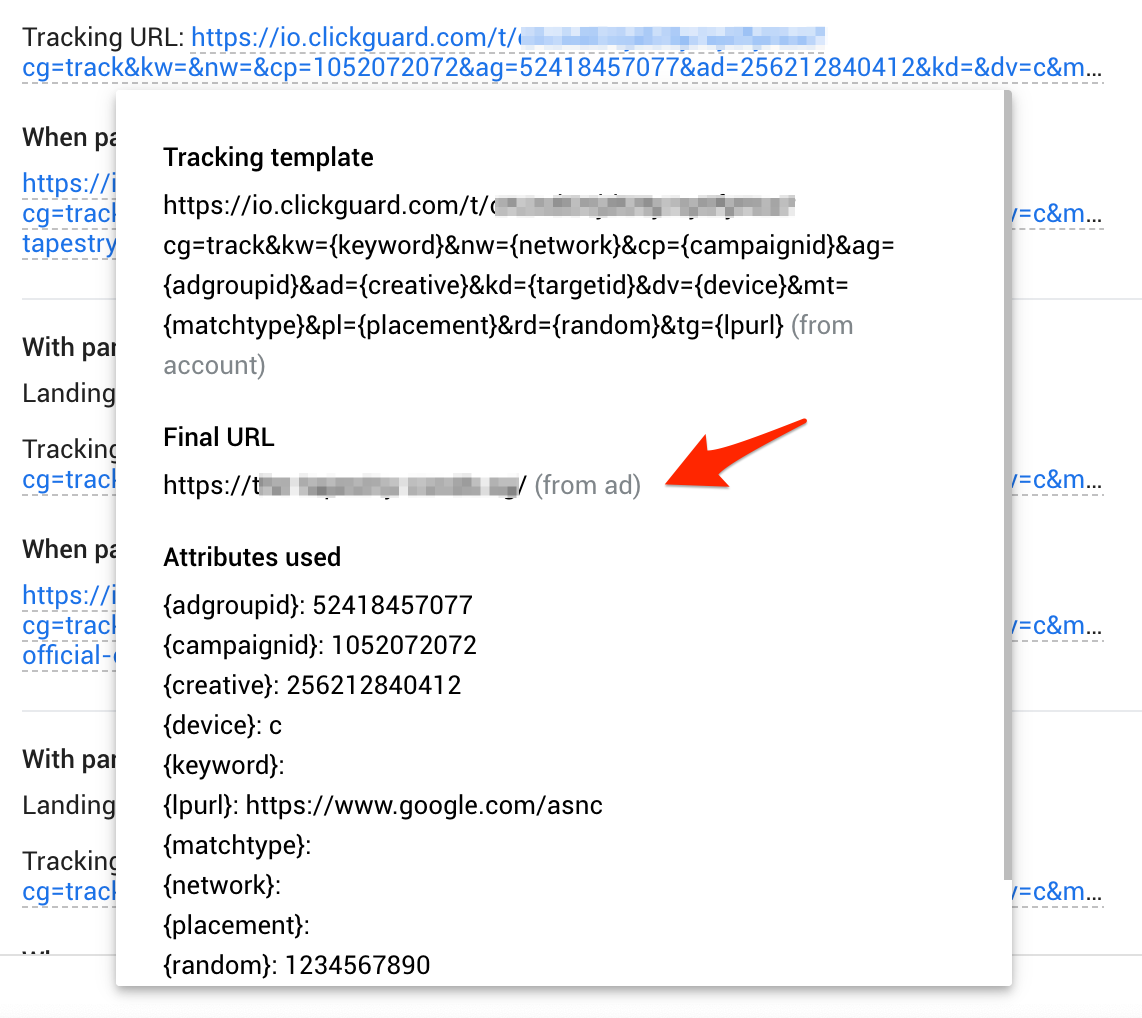Open the Tracking URL link at the top
The height and width of the screenshot is (1018, 1142).
560,55
